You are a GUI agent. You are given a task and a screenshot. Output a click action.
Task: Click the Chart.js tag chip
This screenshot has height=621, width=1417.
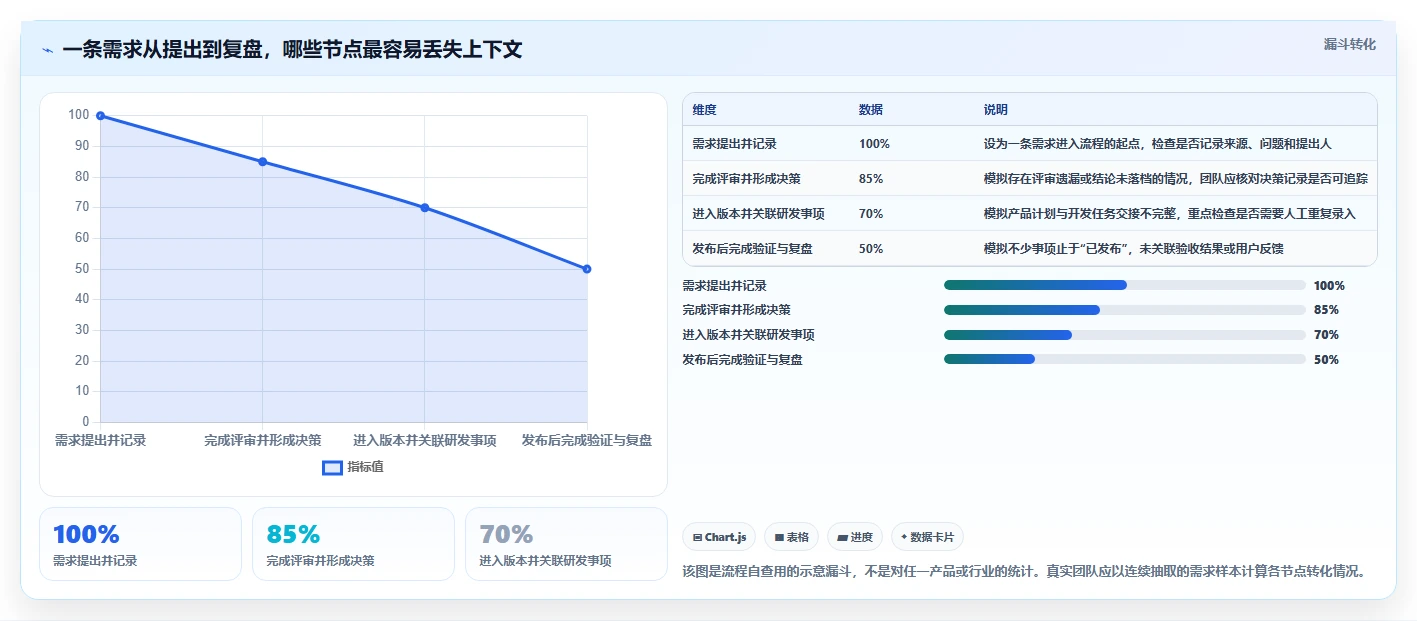719,537
